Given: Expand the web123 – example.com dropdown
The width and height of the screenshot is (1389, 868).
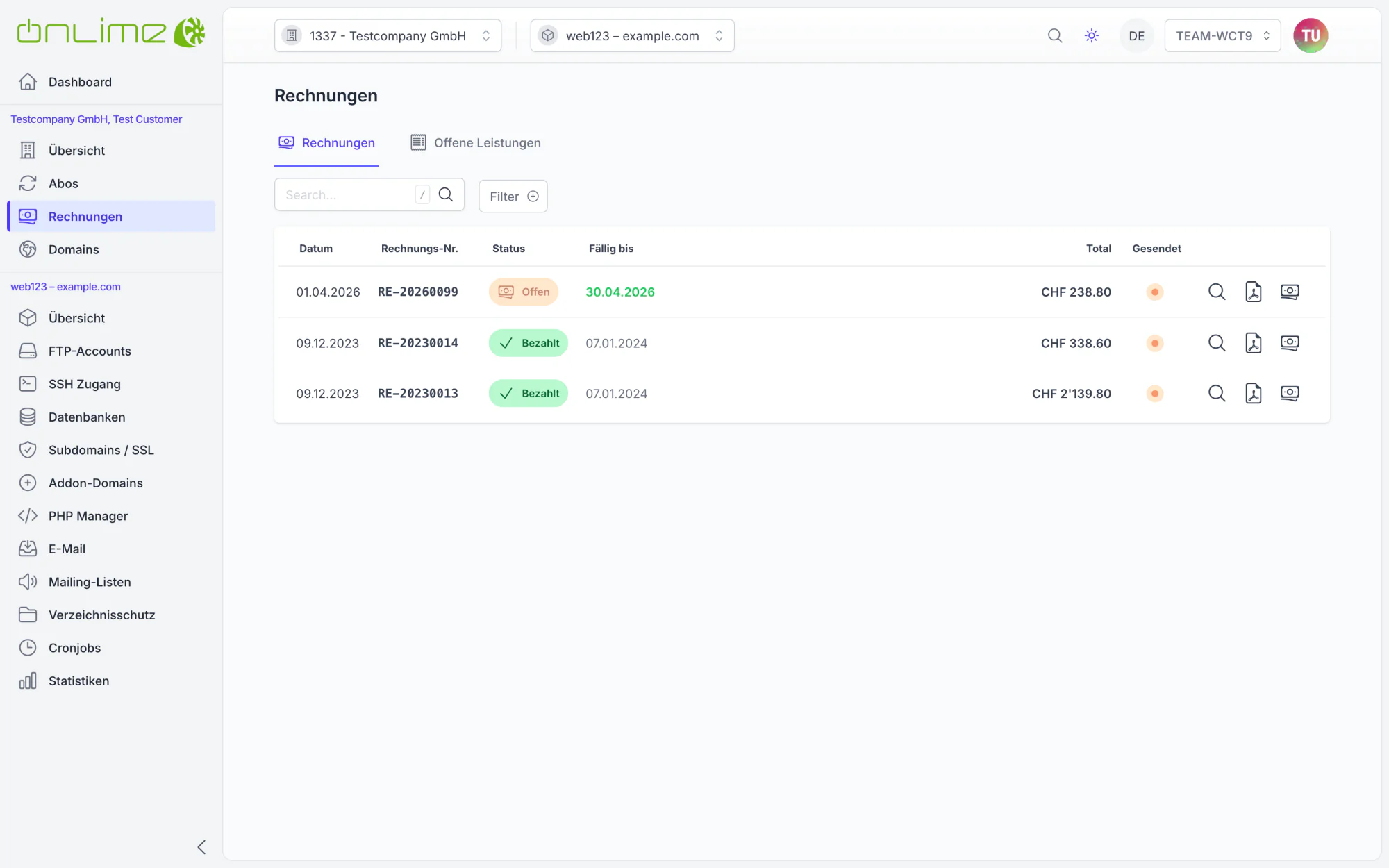Looking at the screenshot, I should (x=632, y=35).
